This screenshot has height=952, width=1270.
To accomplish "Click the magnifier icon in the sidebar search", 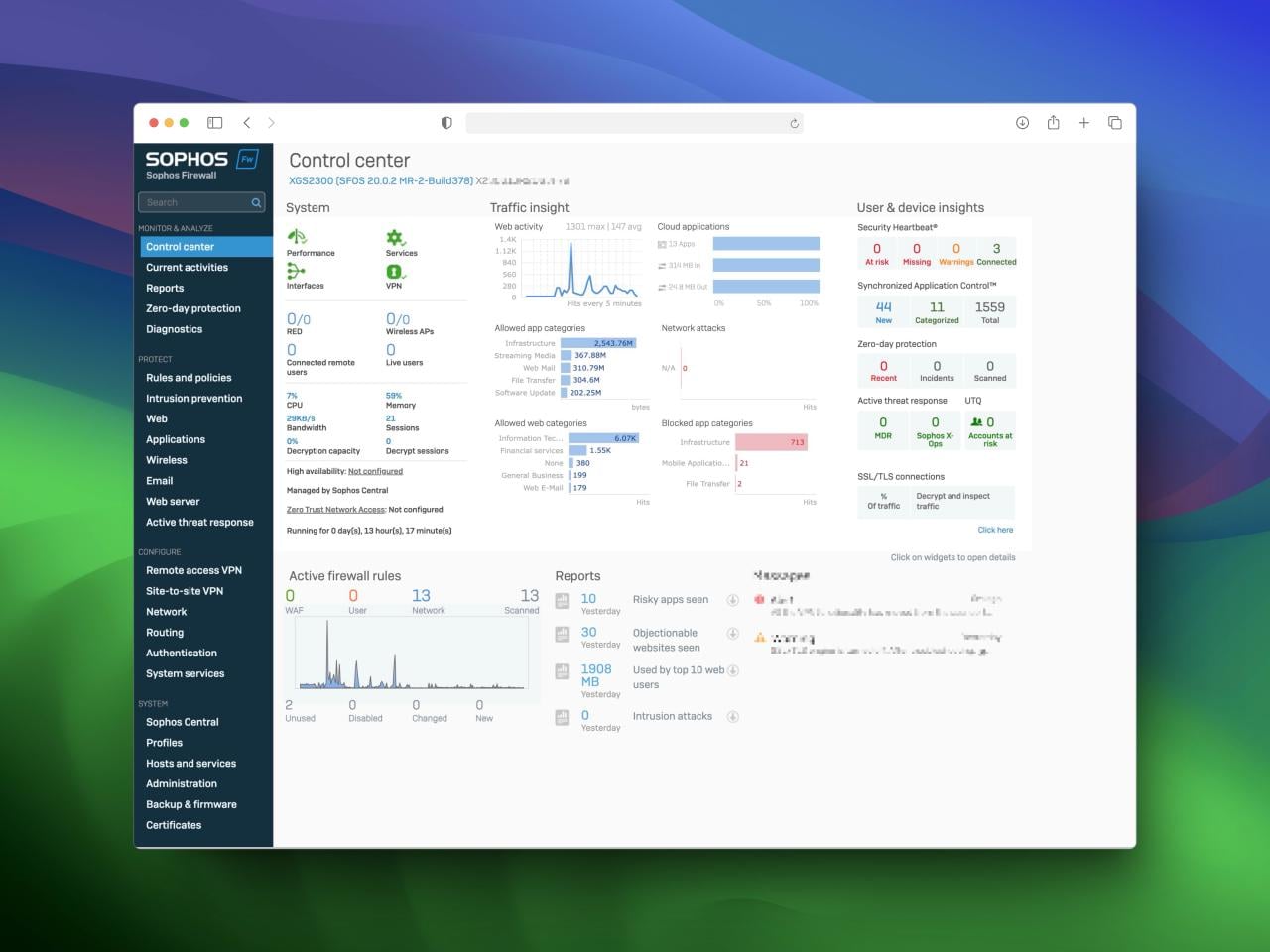I will point(255,202).
